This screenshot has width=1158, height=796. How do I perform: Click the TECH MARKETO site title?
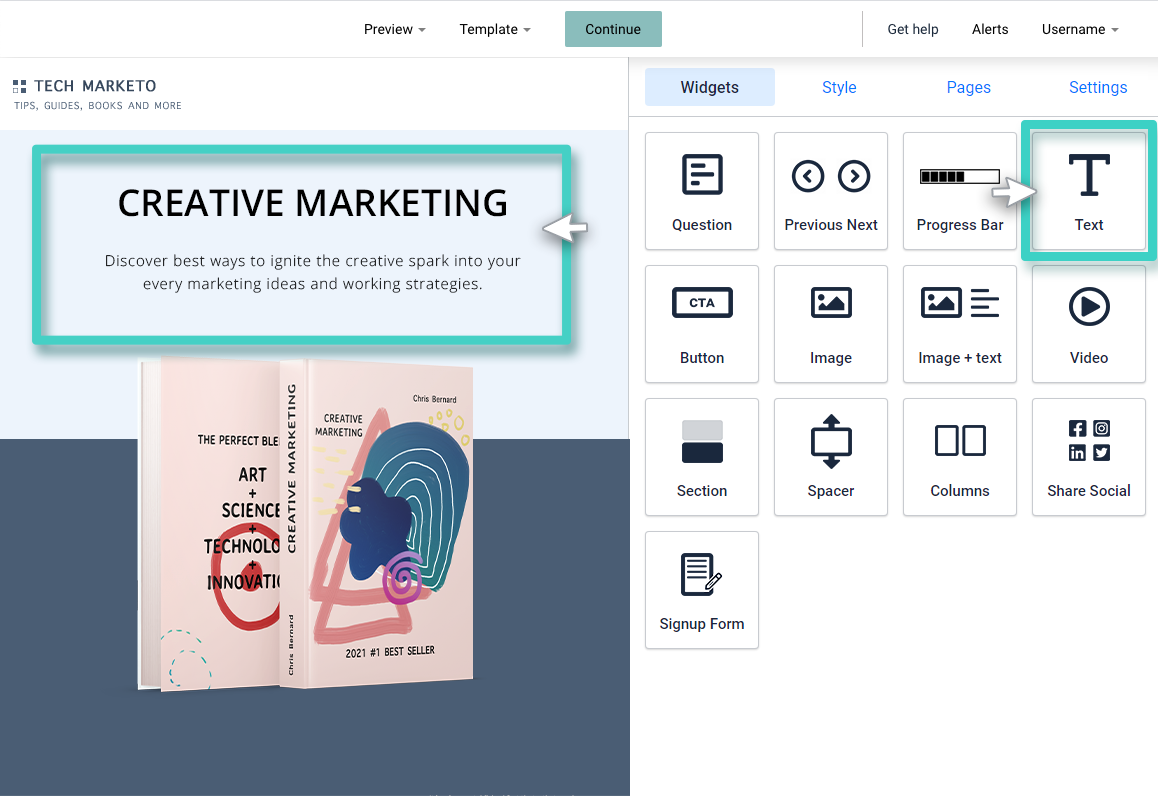(x=95, y=86)
